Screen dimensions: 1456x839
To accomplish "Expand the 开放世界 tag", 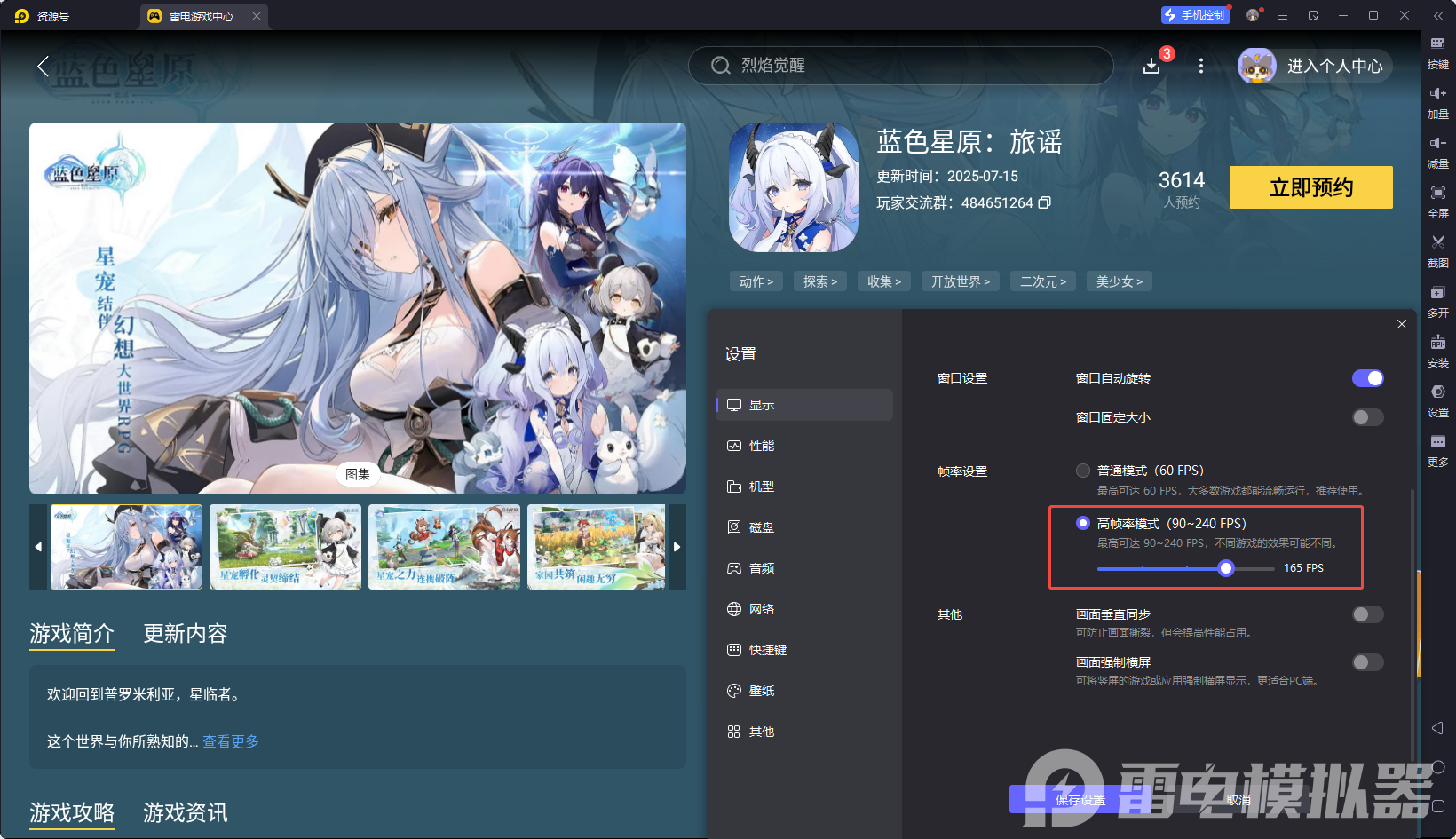I will [961, 281].
